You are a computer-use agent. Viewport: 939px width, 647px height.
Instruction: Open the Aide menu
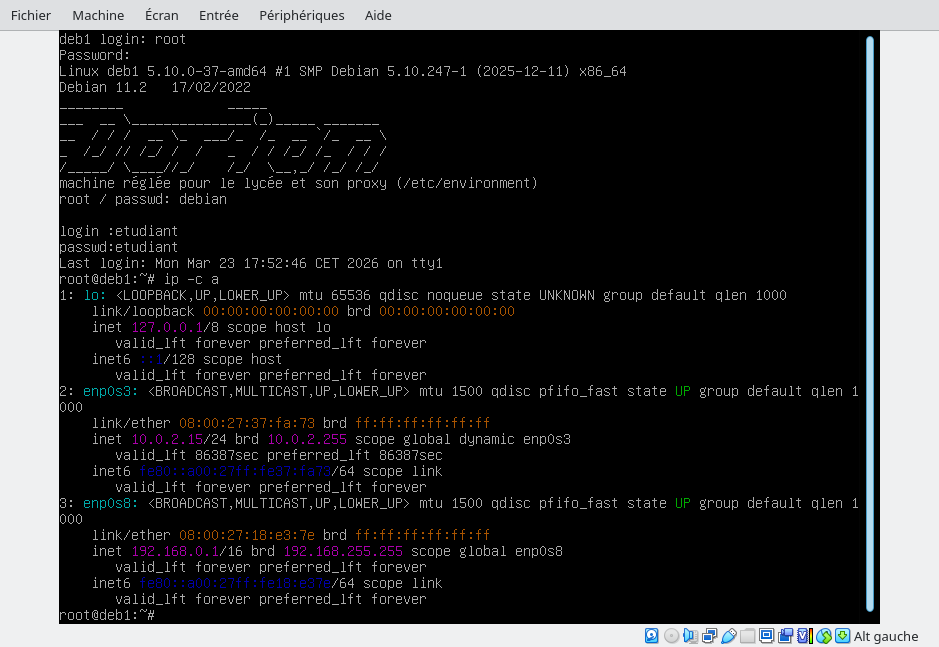point(378,15)
